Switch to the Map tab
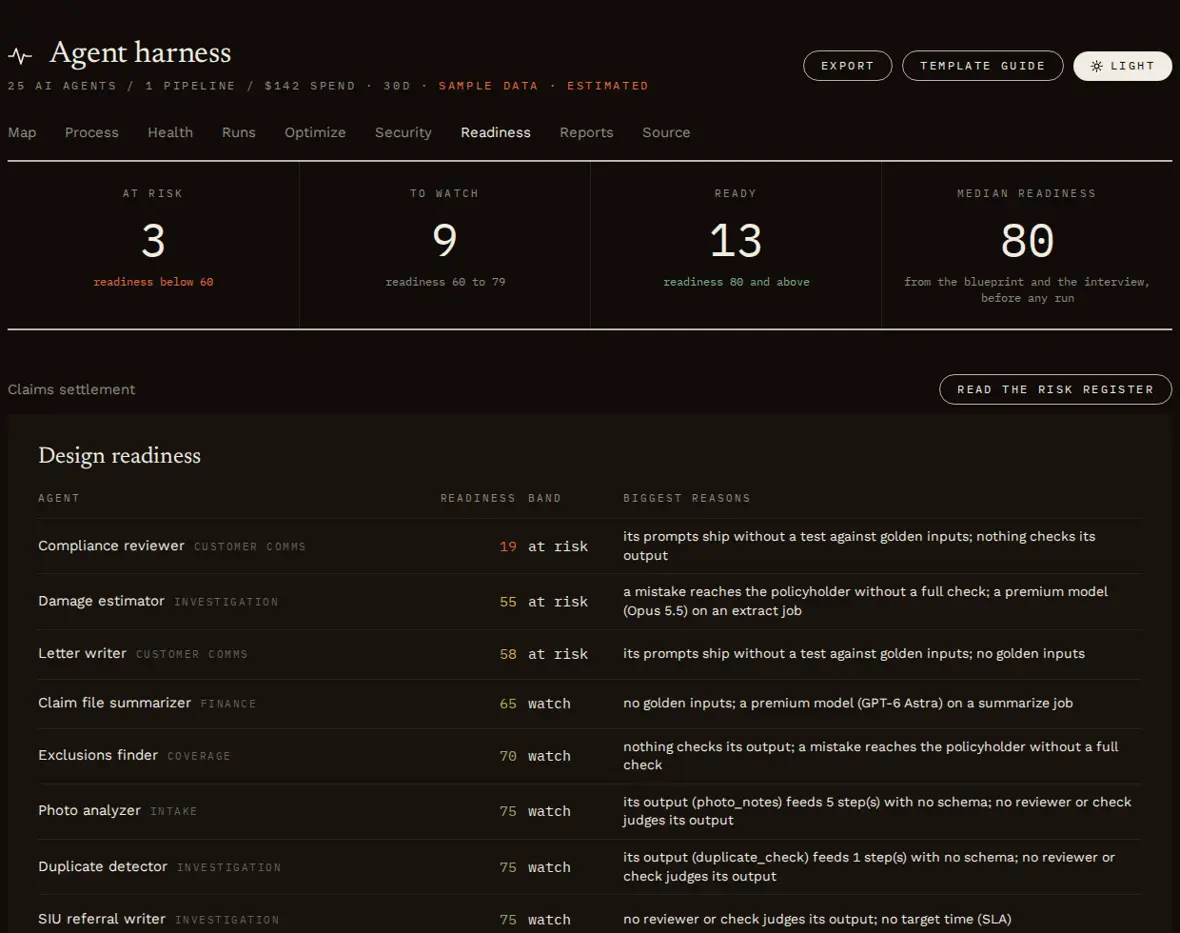Viewport: 1180px width, 933px height. click(x=22, y=132)
